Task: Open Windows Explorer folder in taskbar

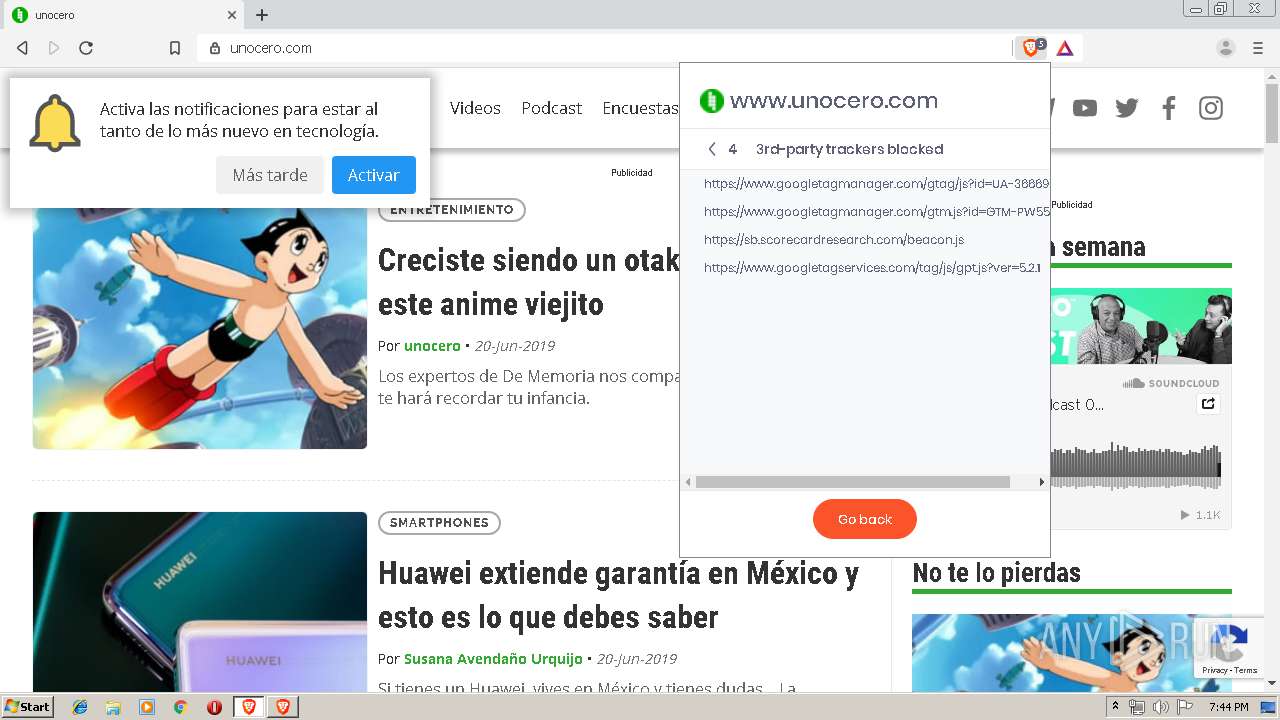Action: [x=113, y=707]
